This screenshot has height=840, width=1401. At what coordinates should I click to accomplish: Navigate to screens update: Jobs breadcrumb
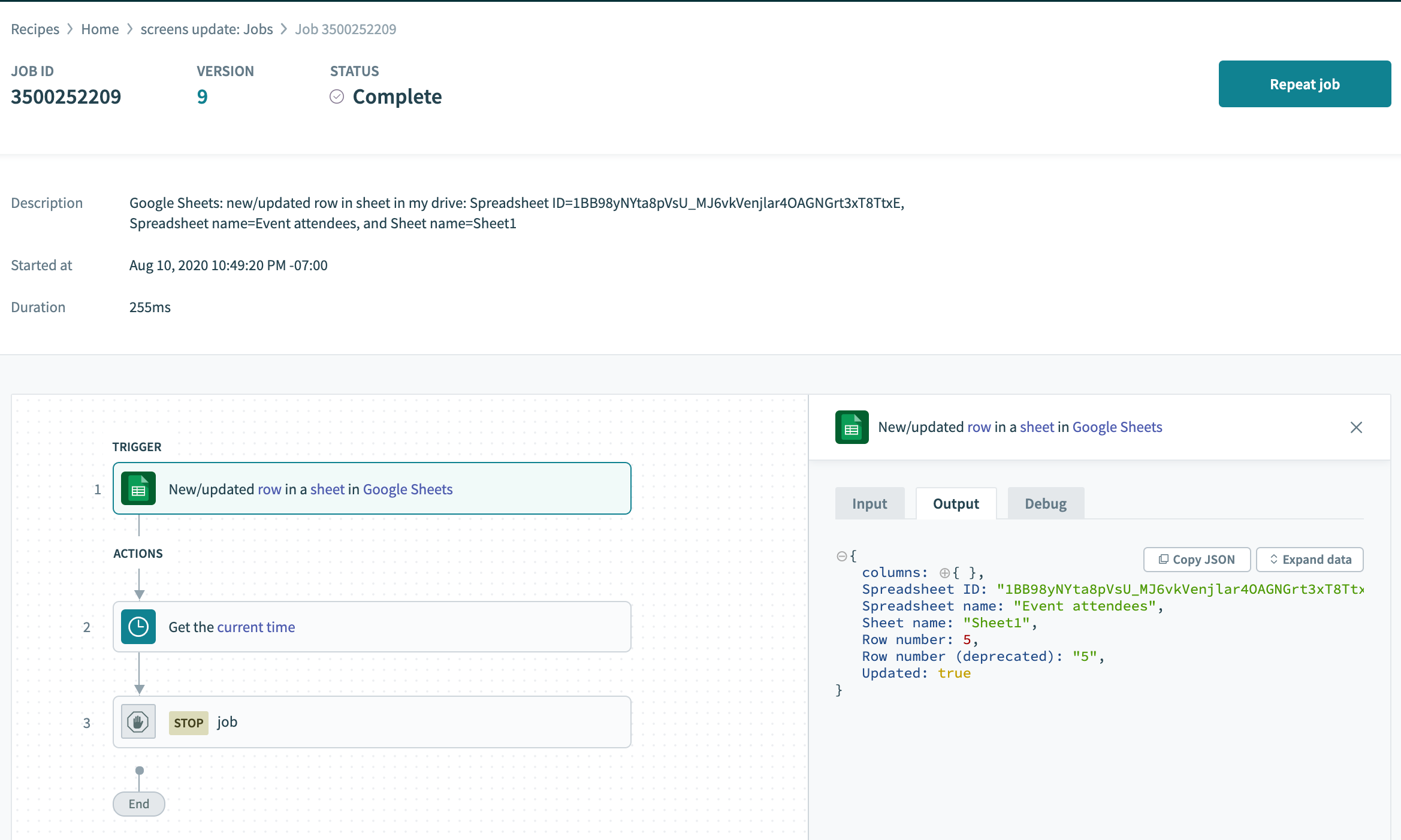207,29
